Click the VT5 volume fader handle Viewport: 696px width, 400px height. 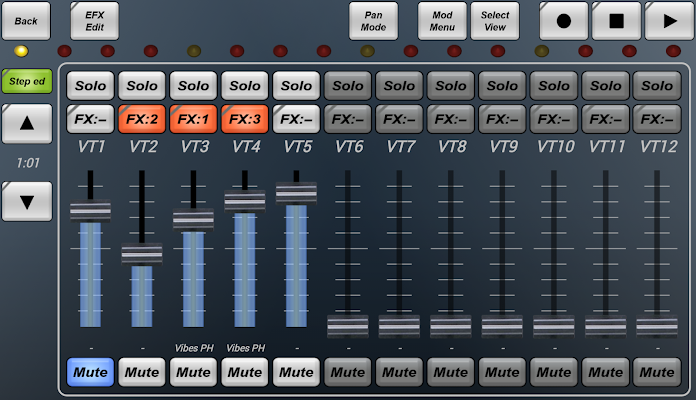click(297, 193)
